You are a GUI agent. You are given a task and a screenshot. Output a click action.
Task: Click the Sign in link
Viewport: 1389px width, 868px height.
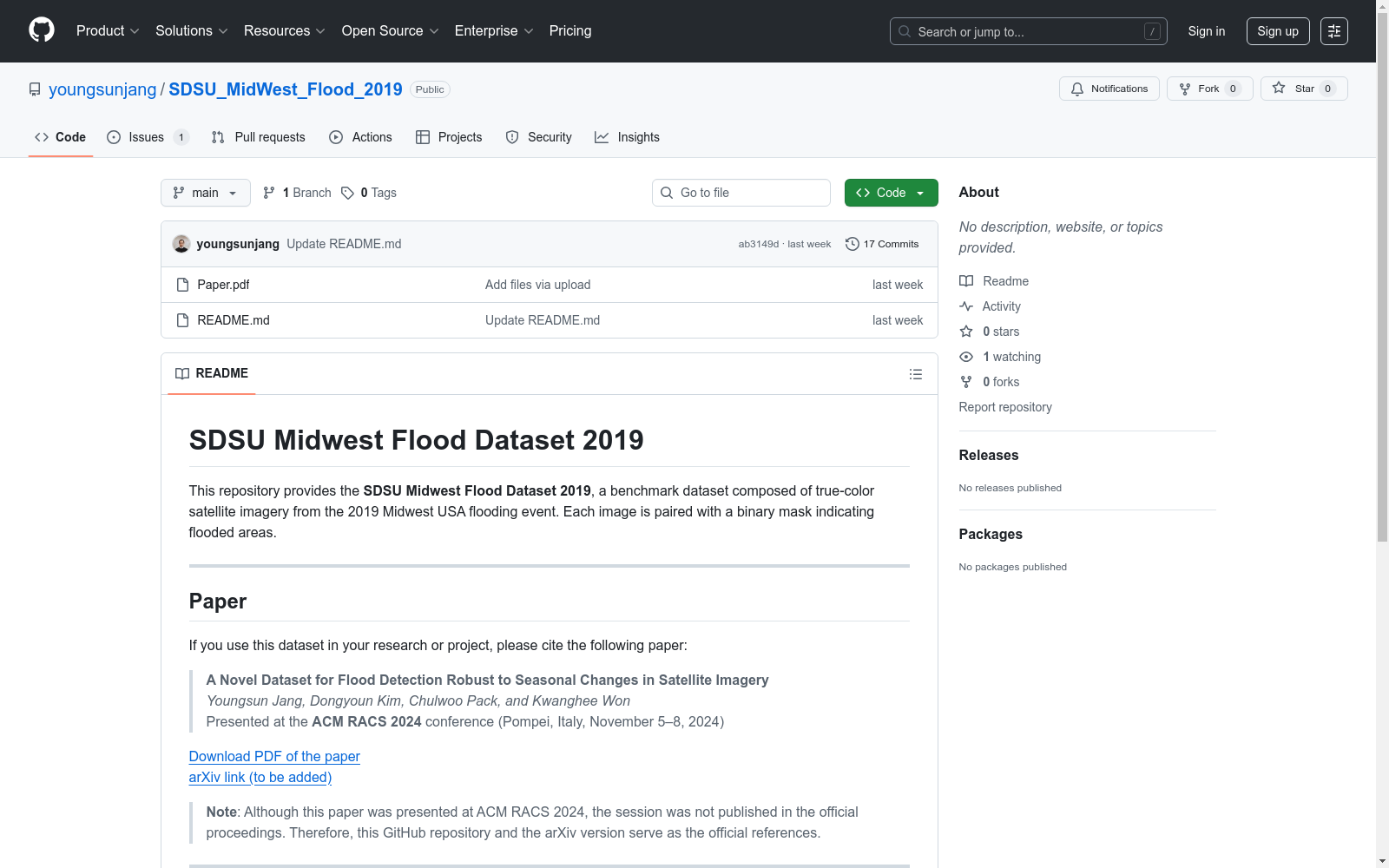coord(1207,31)
